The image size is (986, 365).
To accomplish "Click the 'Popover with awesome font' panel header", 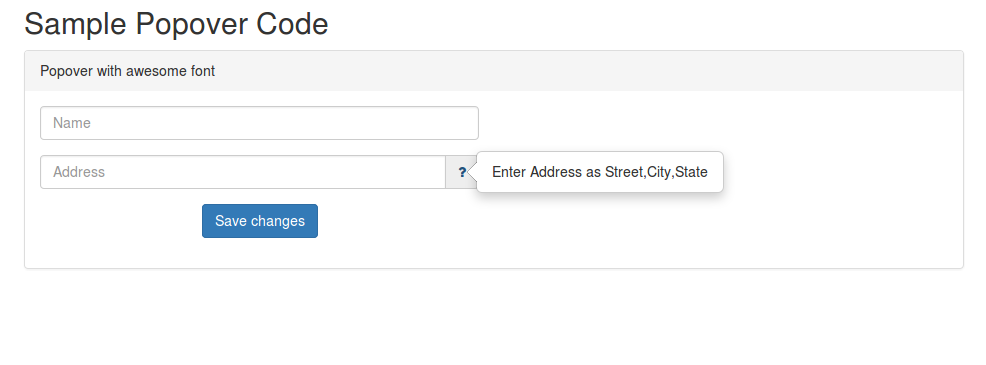I will click(x=494, y=71).
